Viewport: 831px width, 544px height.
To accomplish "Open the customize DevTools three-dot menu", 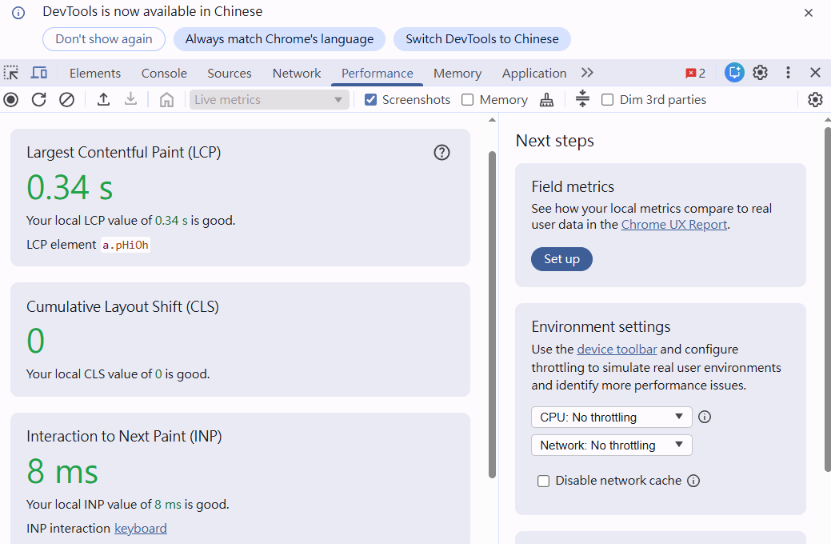I will [x=788, y=73].
